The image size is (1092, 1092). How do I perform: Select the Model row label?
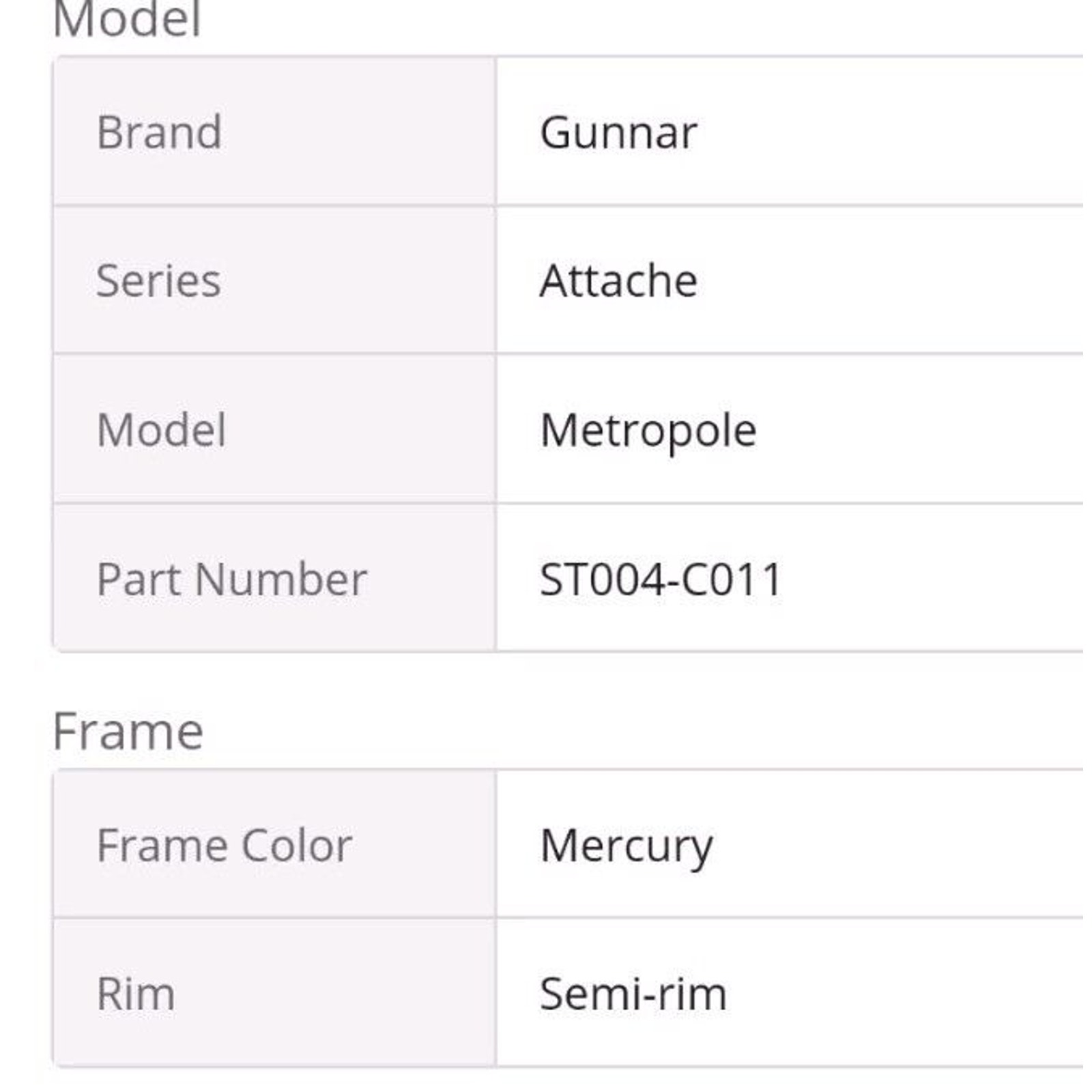click(161, 430)
